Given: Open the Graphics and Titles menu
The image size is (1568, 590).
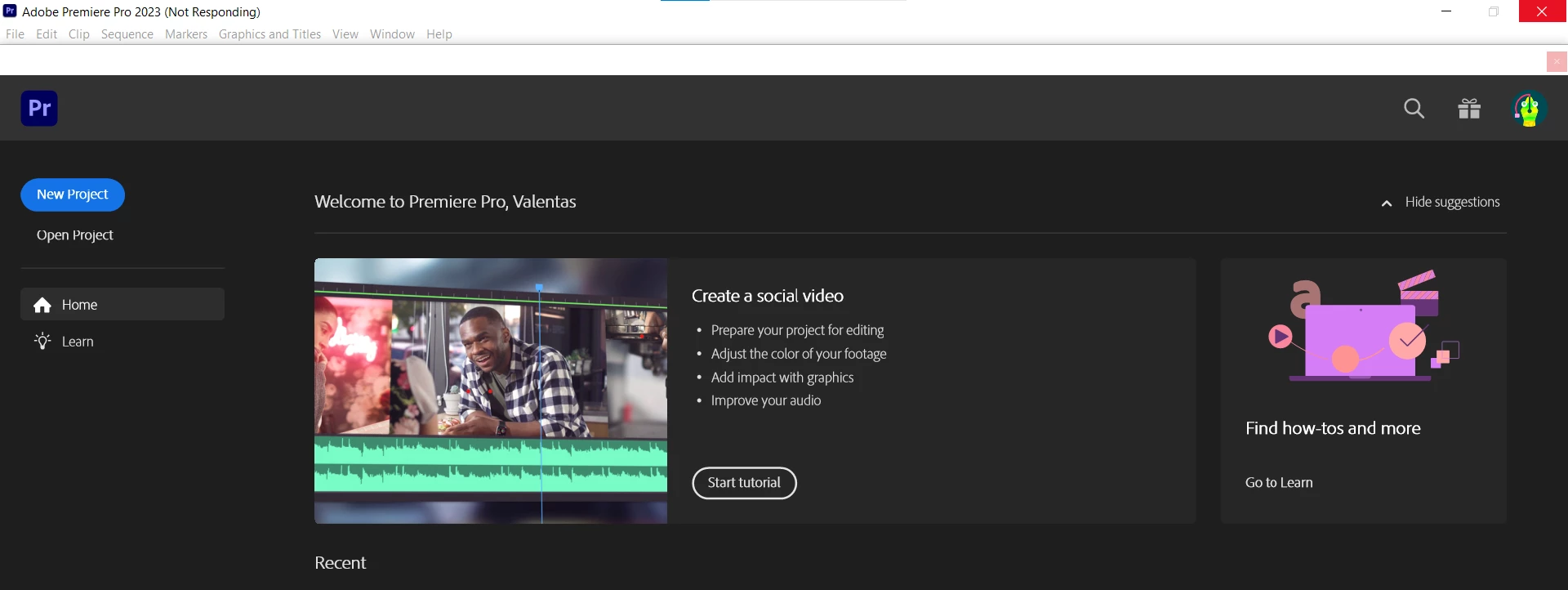Looking at the screenshot, I should pos(269,34).
